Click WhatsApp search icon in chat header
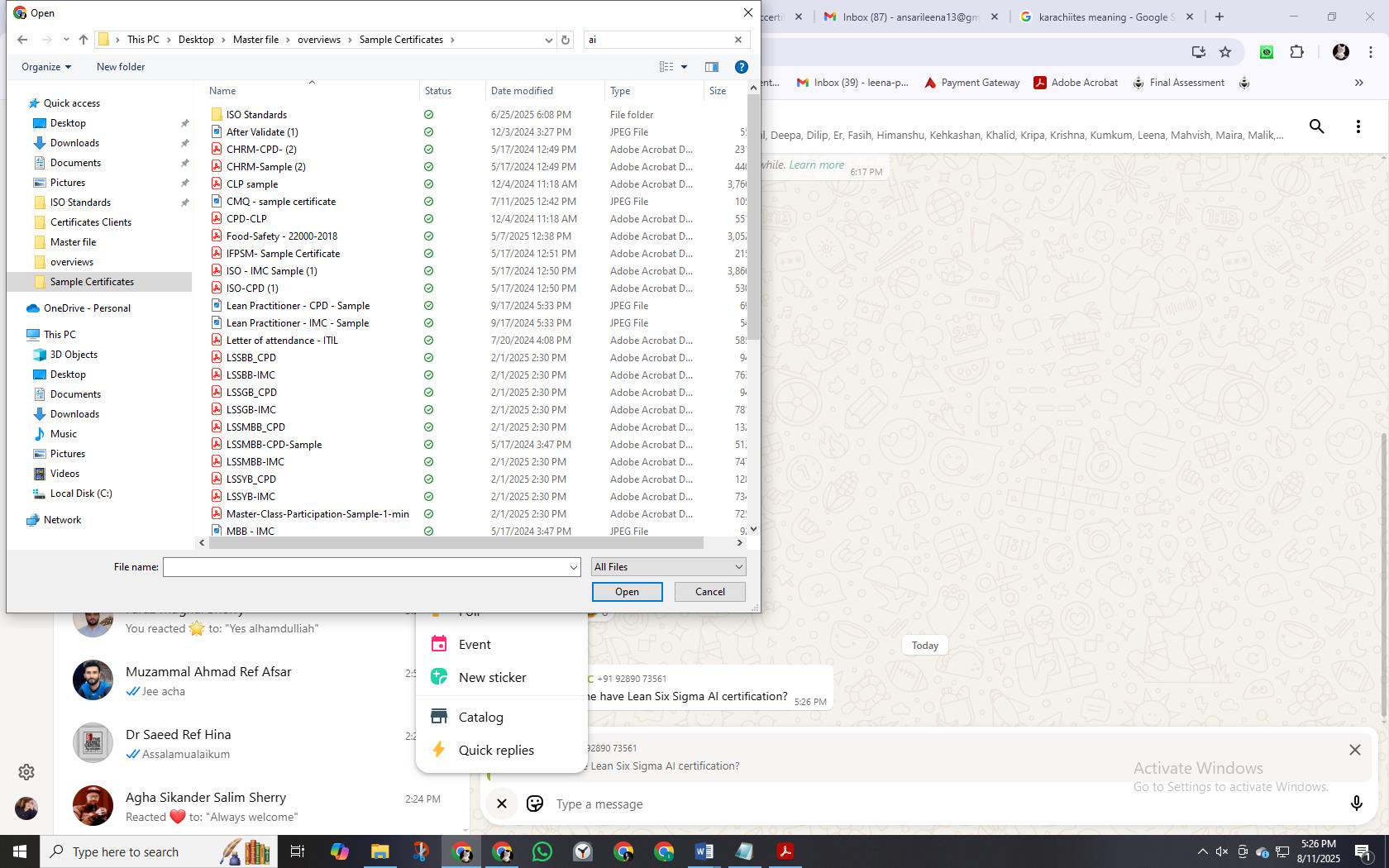This screenshot has height=868, width=1389. pos(1317,126)
